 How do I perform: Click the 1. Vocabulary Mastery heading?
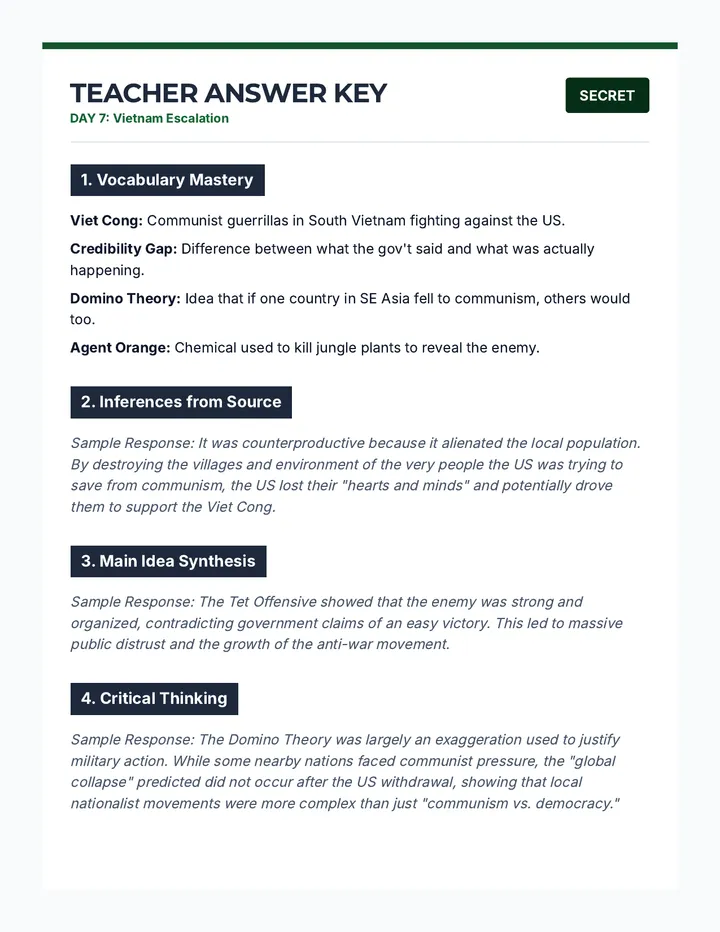coord(167,180)
